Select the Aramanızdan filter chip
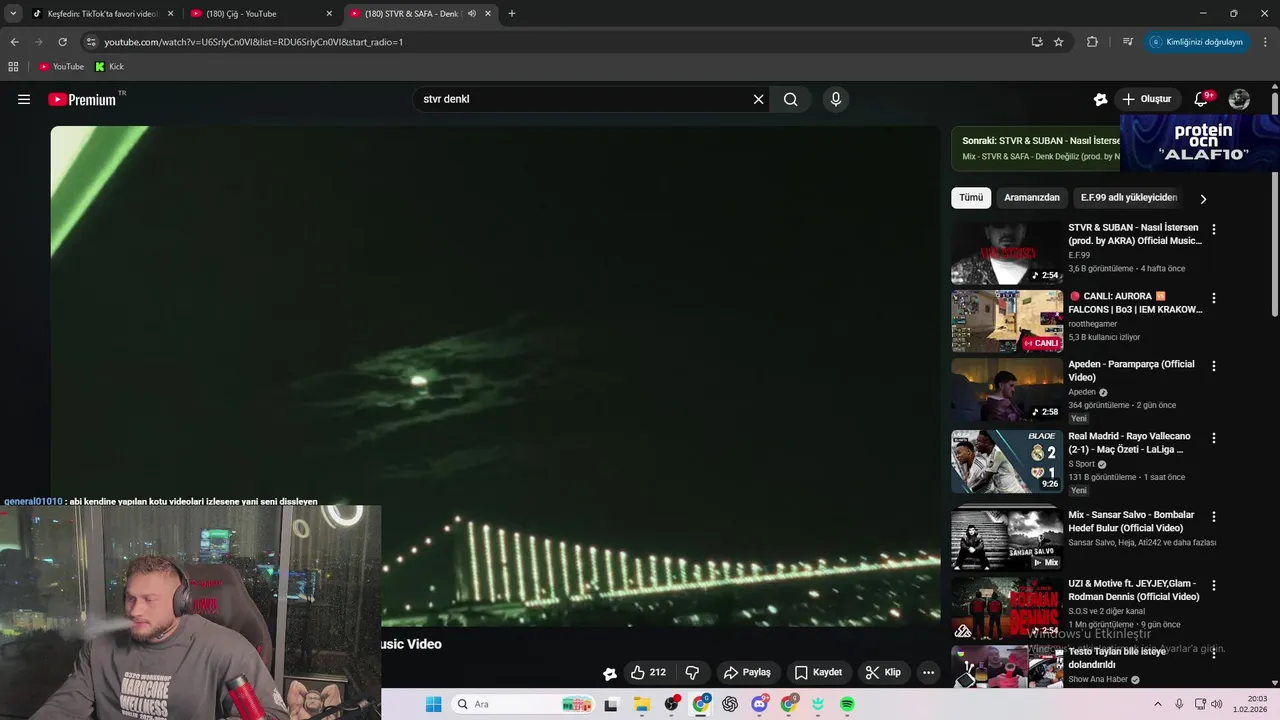 tap(1032, 197)
